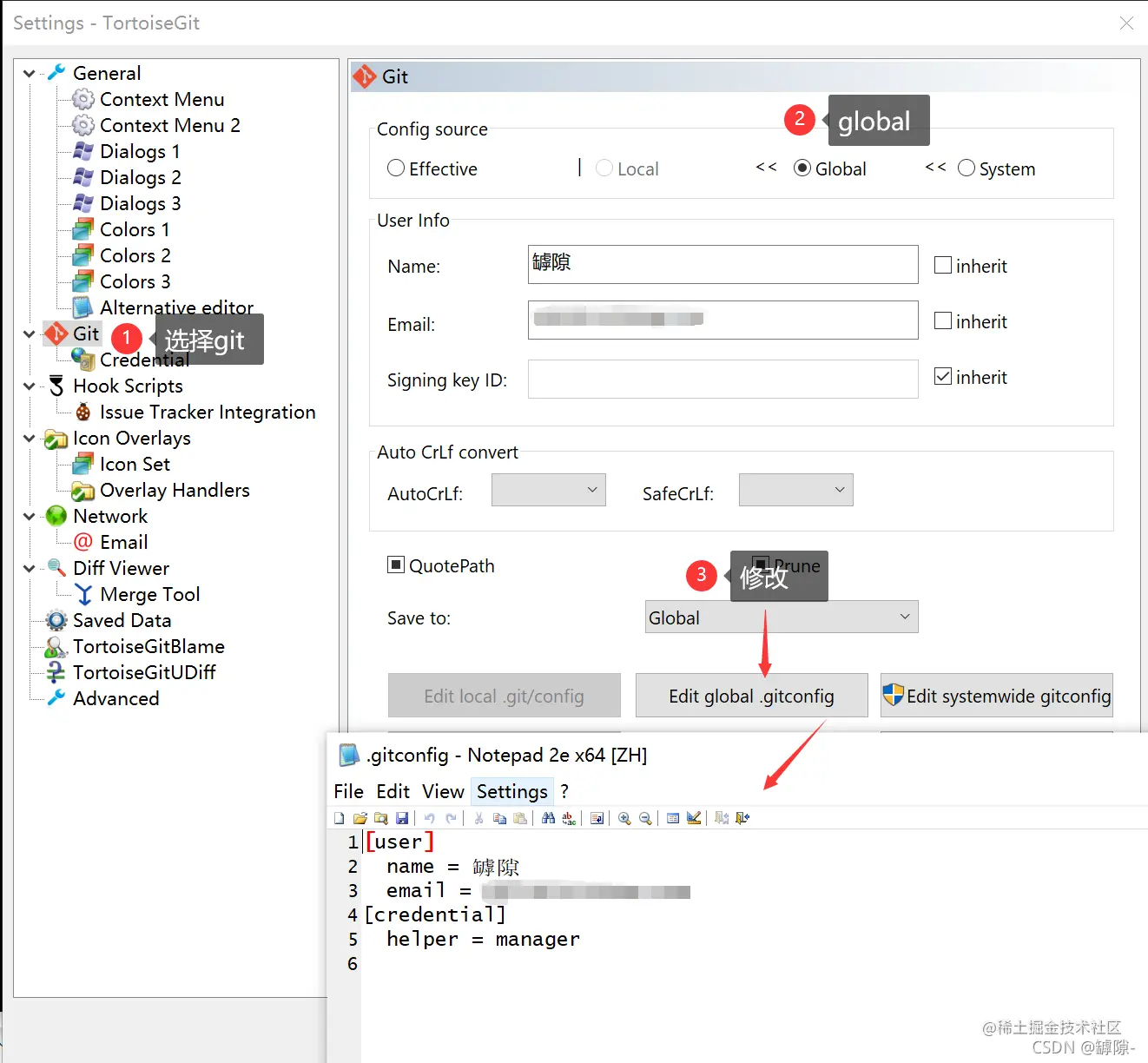Image resolution: width=1148 pixels, height=1063 pixels.
Task: Click Edit systemwide gitconfig button
Action: pos(997,696)
